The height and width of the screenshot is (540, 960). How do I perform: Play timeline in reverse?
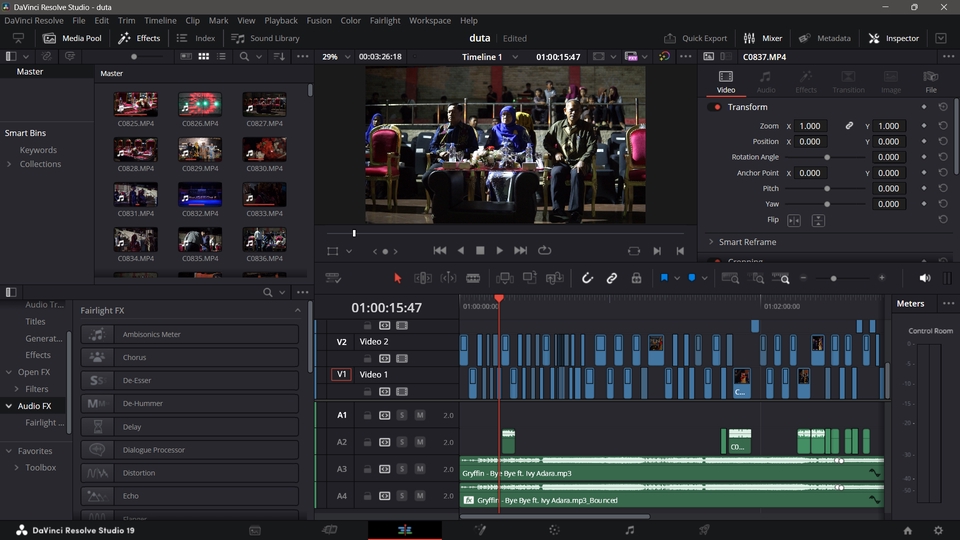460,250
